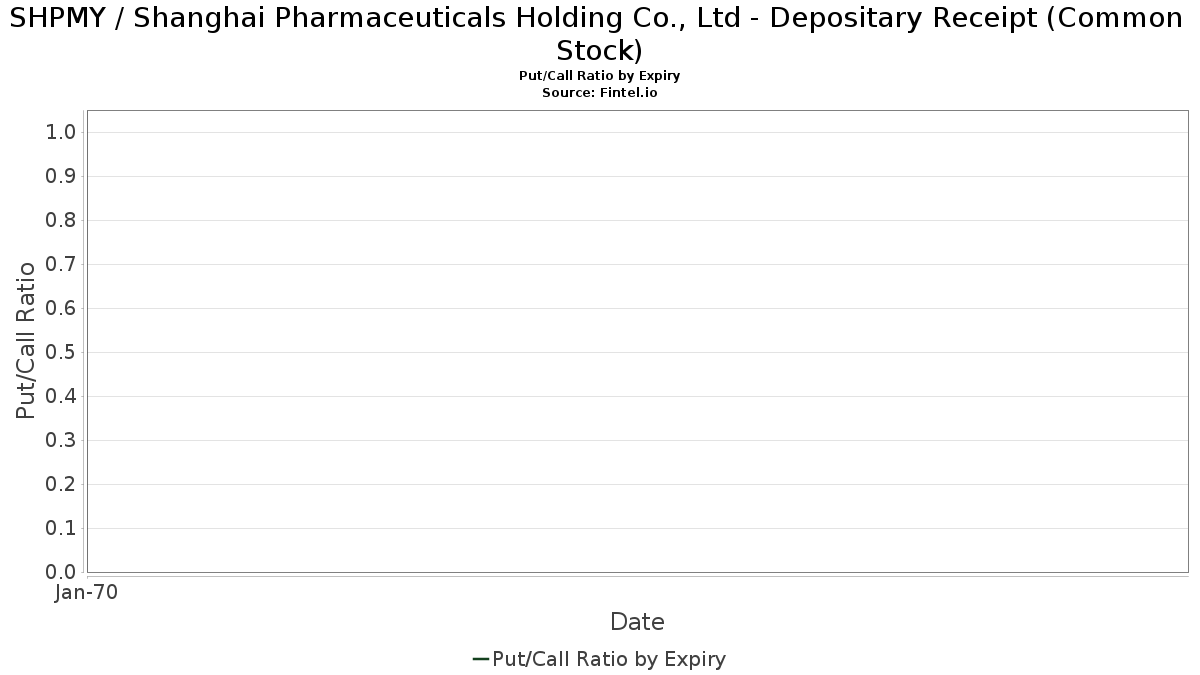Click the 0.6 y-axis tick label

pos(61,309)
